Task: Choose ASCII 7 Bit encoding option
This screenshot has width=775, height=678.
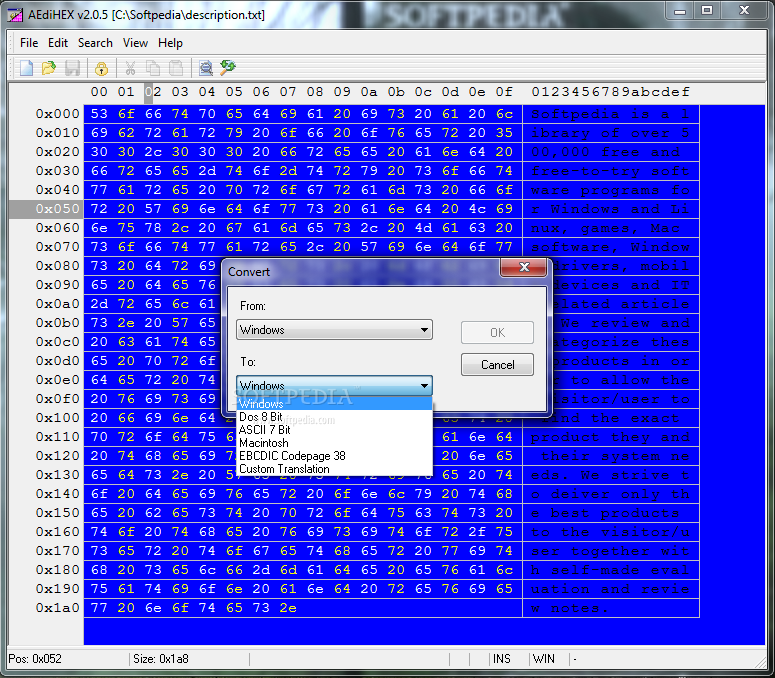Action: pos(335,430)
